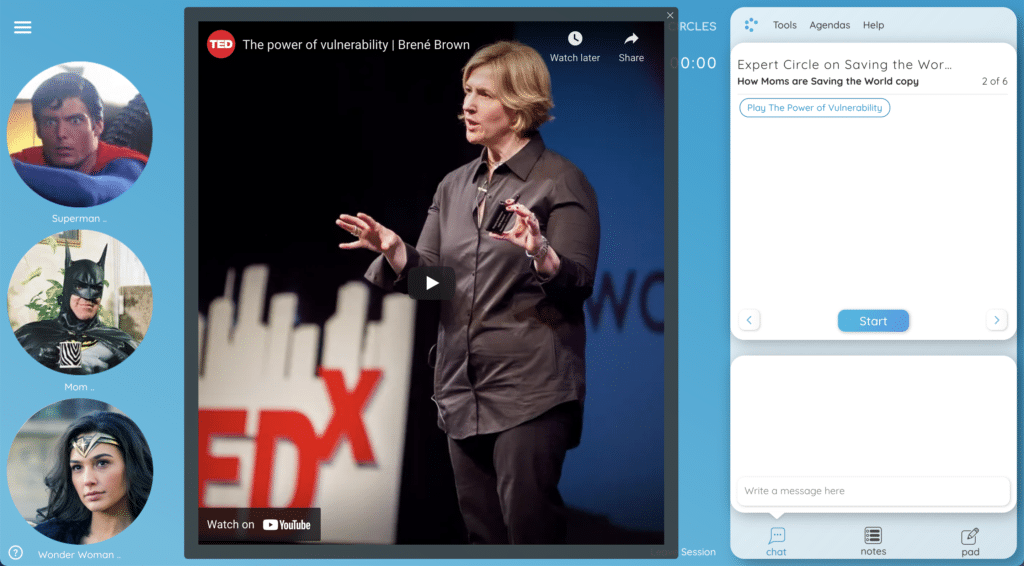Select Wonder Woman participant avatar

pos(80,471)
